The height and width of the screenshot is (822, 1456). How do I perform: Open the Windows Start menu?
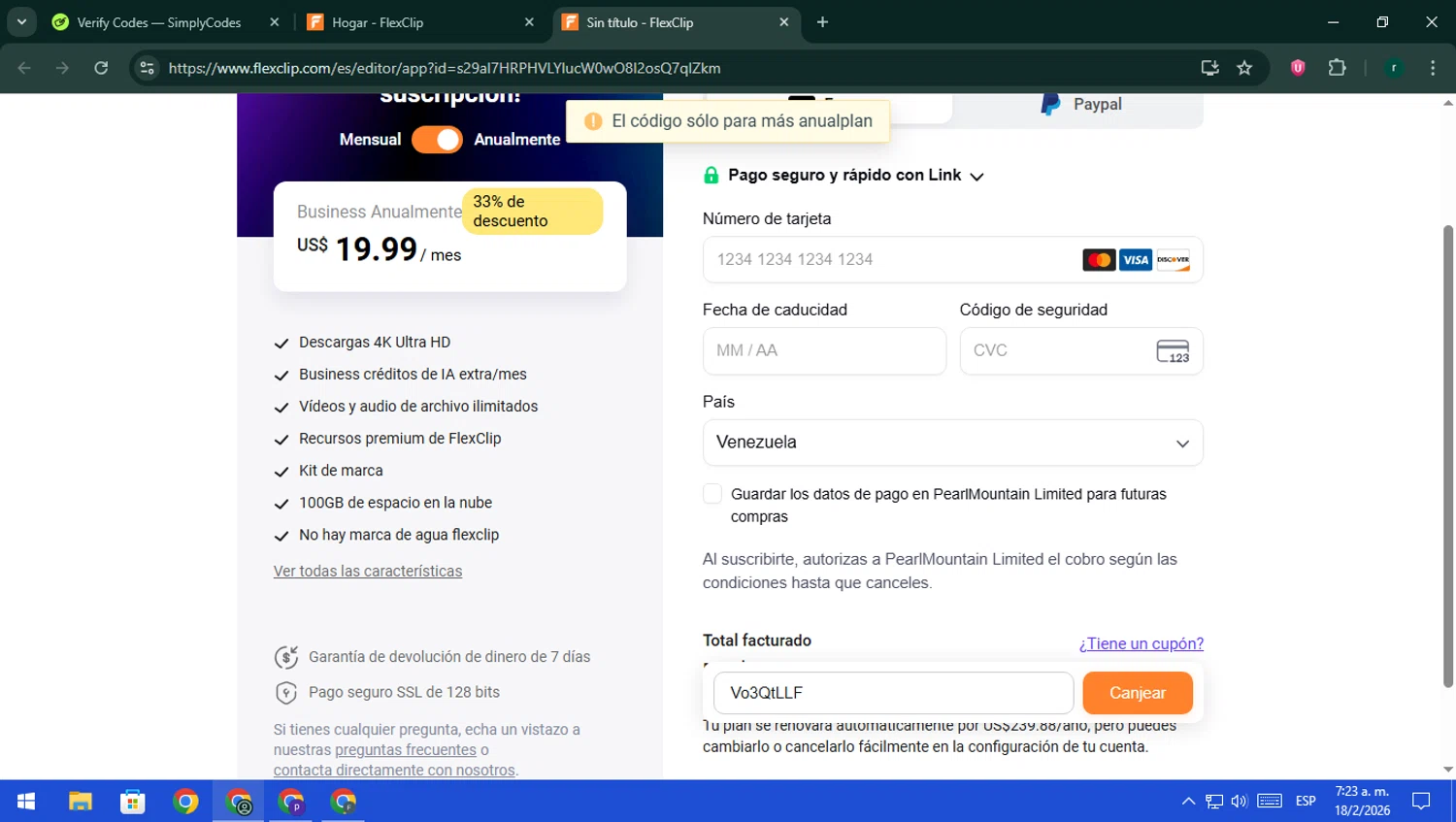pos(26,802)
